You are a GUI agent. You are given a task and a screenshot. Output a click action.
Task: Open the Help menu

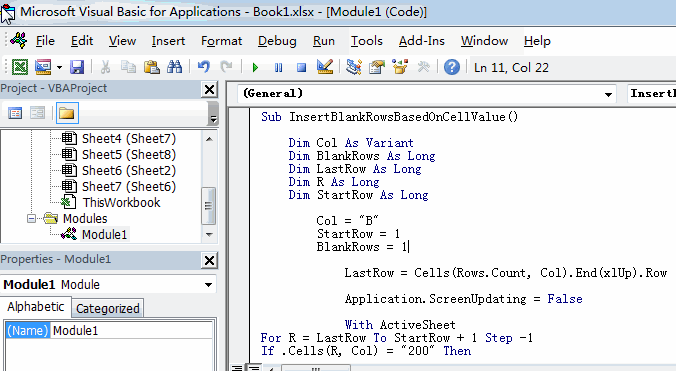click(537, 41)
